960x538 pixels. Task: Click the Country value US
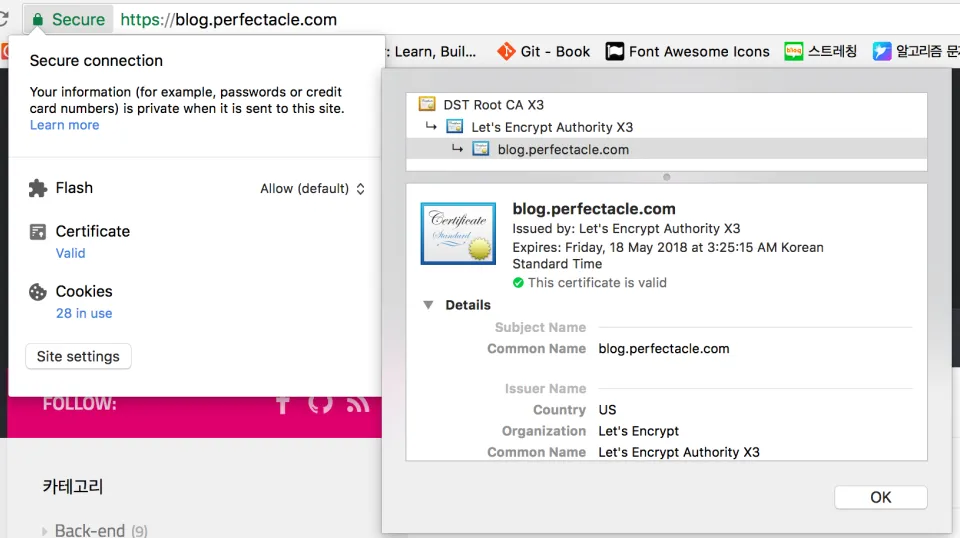(x=607, y=409)
